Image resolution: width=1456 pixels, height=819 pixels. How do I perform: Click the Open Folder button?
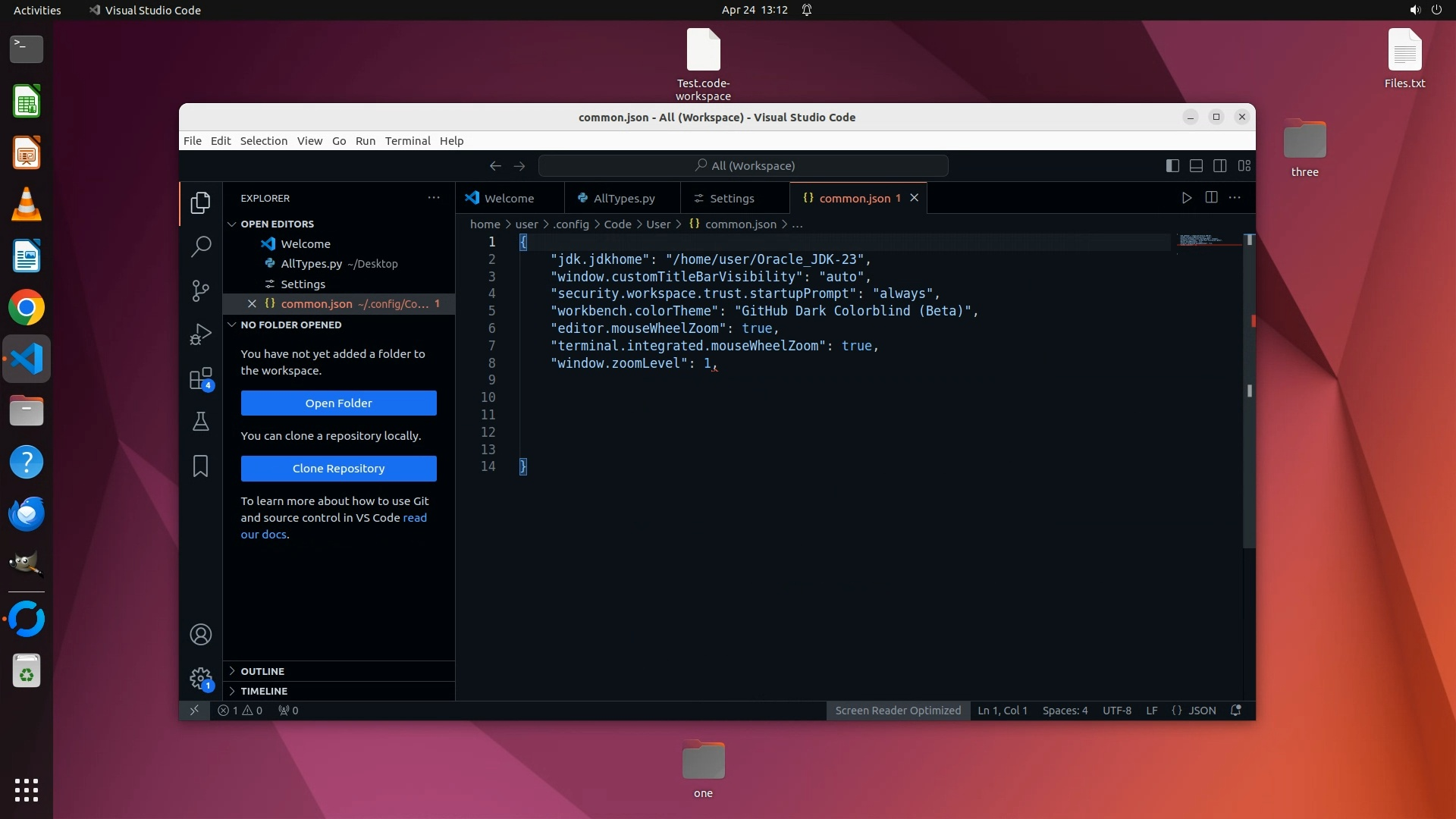pyautogui.click(x=338, y=403)
